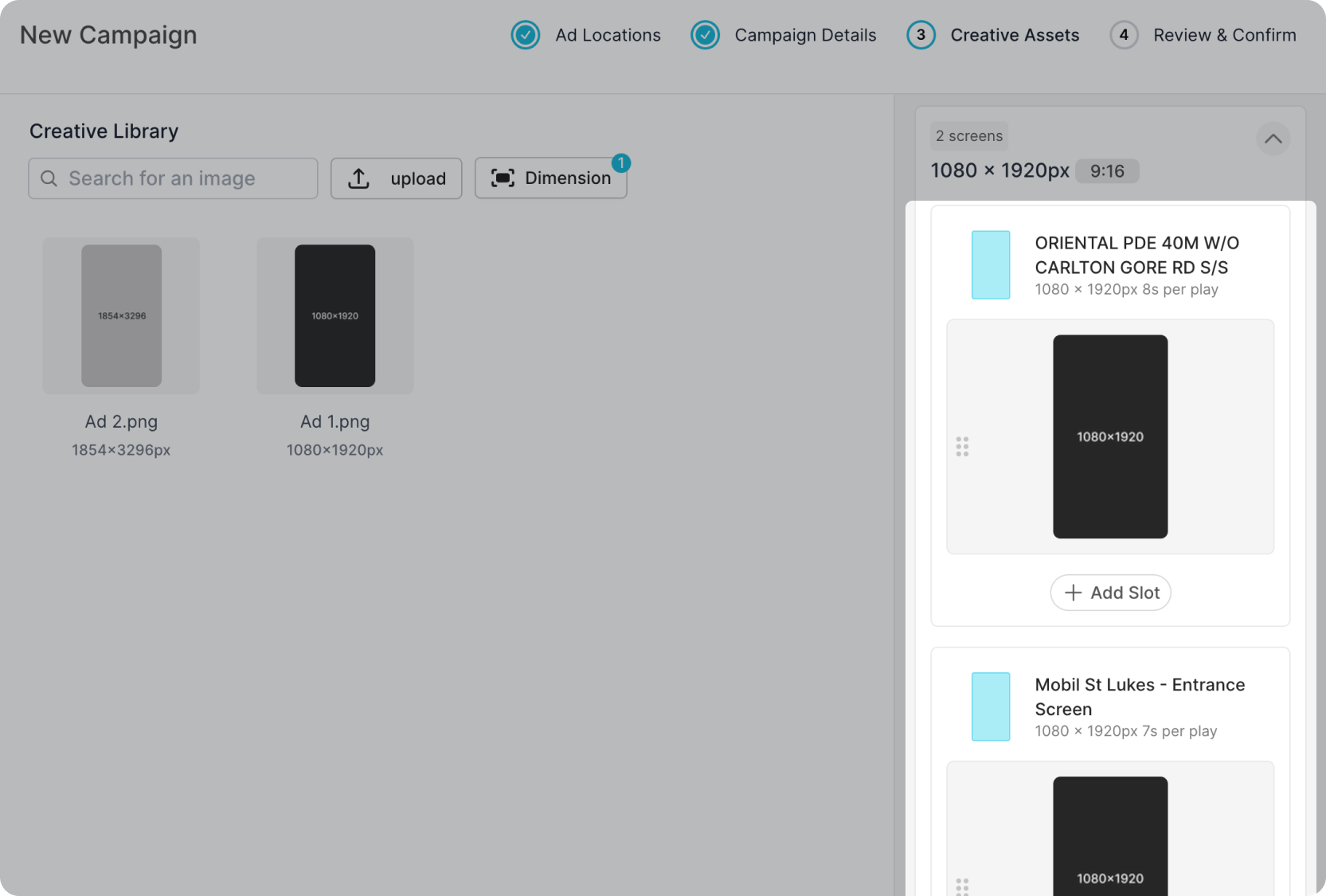Click the Ad Locations completed checkmark icon
The image size is (1326, 896).
tap(526, 35)
